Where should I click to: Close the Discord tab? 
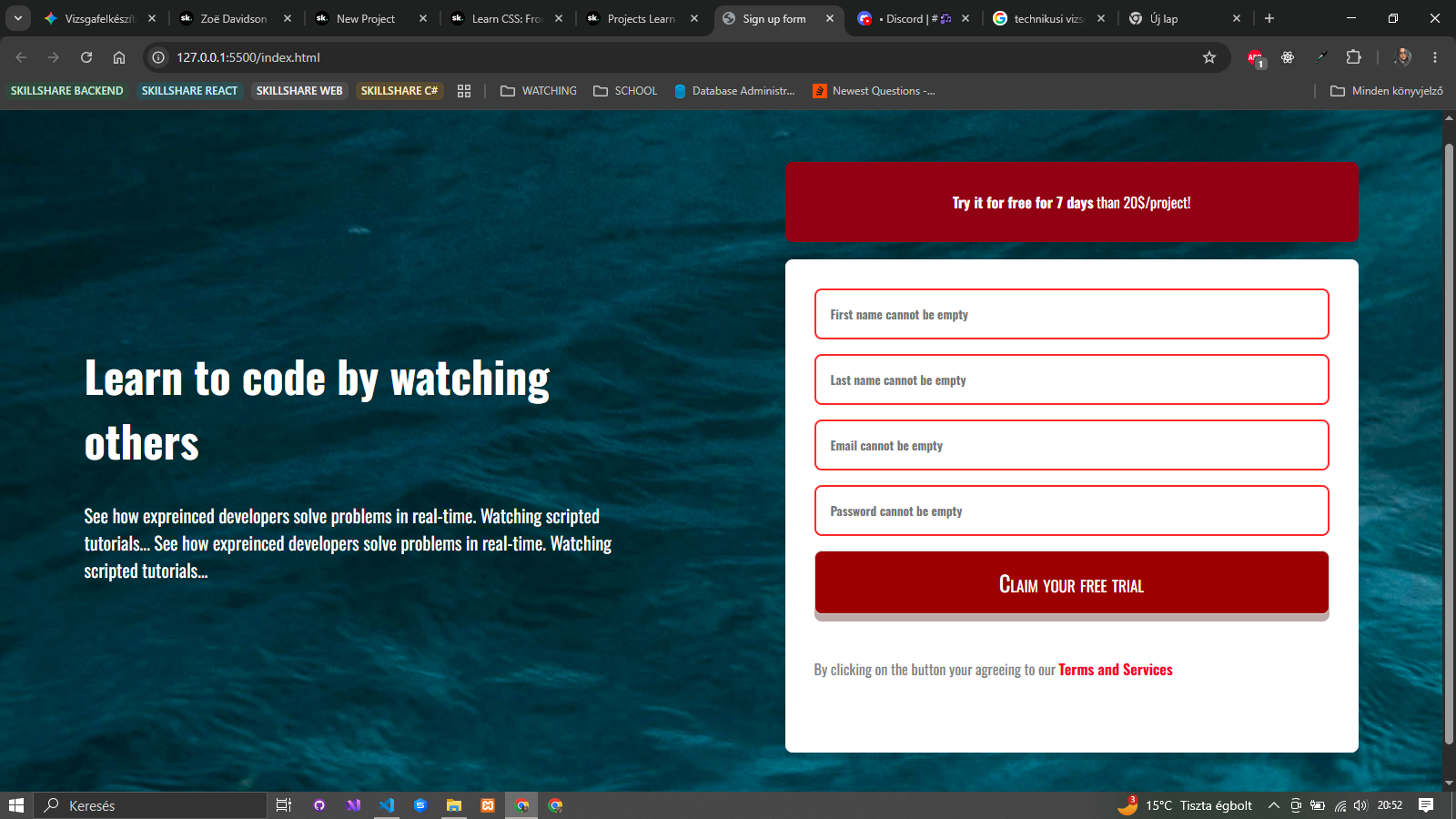pyautogui.click(x=966, y=18)
